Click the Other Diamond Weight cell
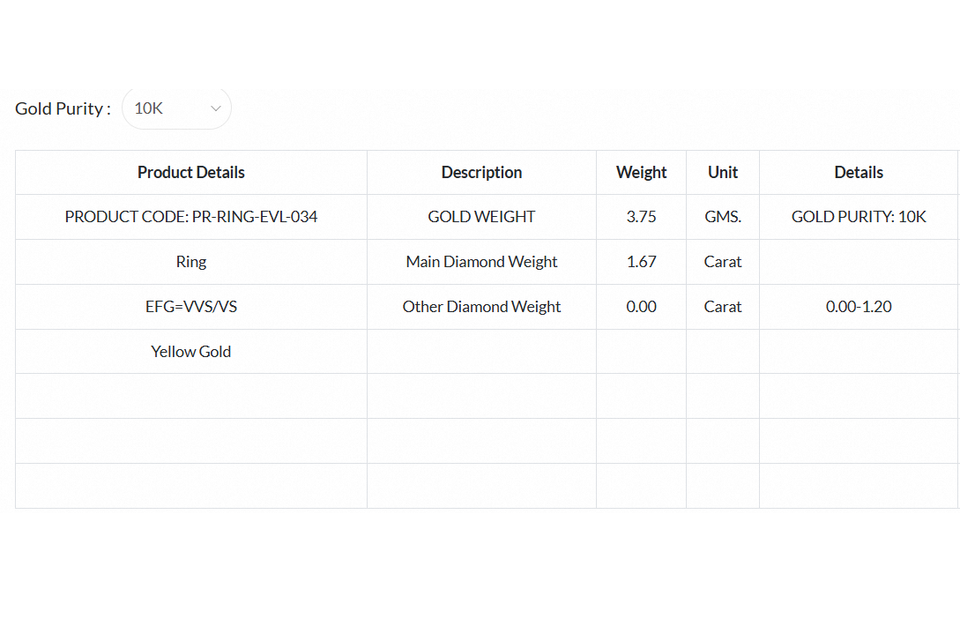Screen dimensions: 960x641 481,306
